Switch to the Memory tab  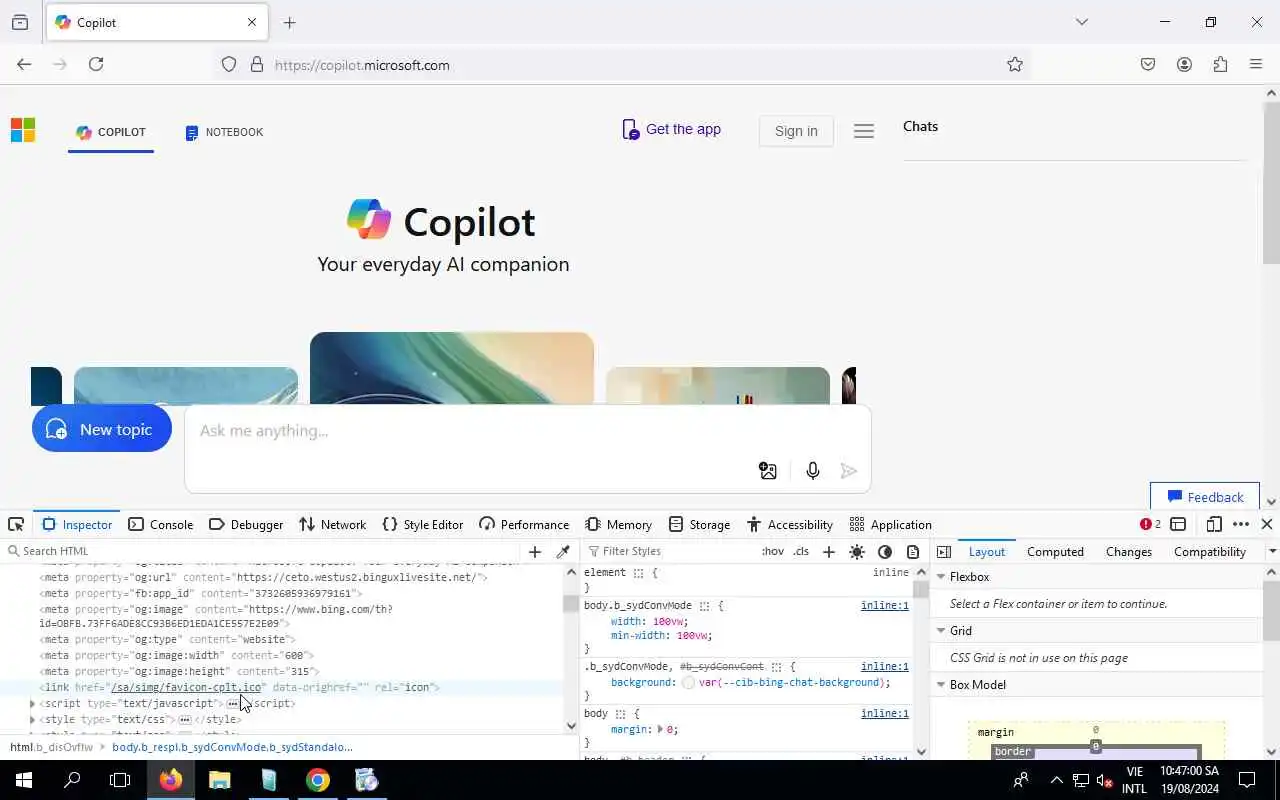619,524
